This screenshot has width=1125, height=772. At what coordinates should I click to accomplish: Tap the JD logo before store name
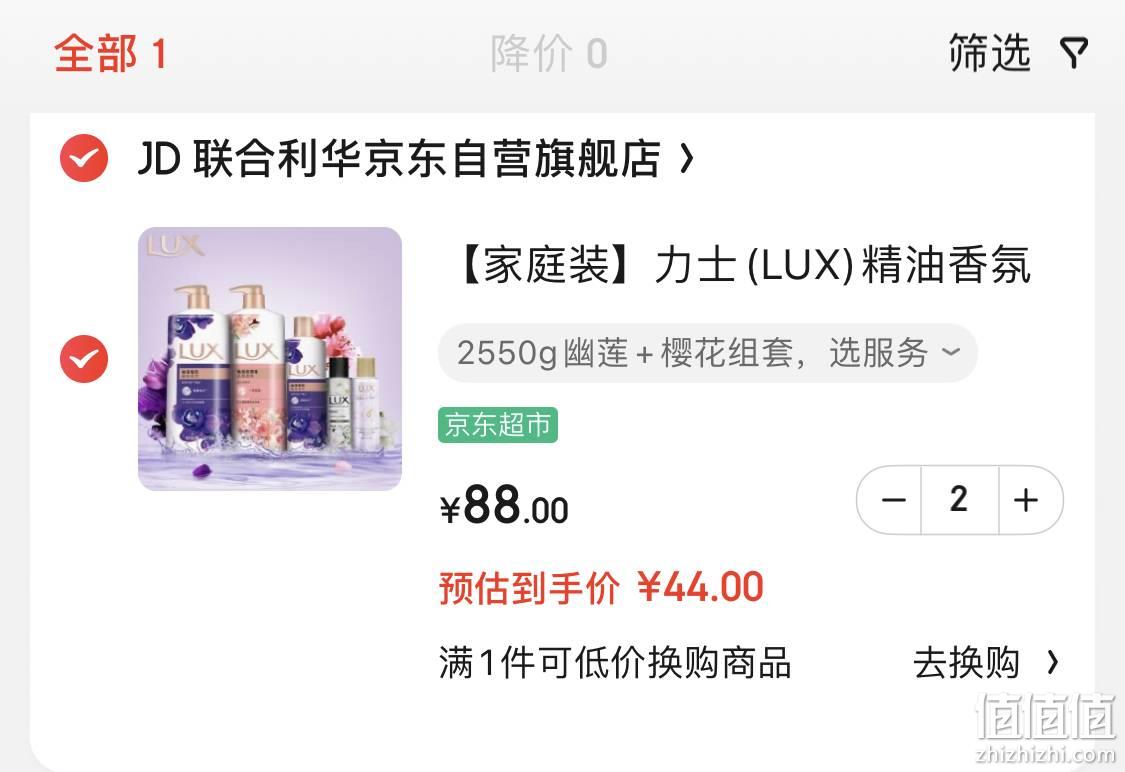(159, 158)
